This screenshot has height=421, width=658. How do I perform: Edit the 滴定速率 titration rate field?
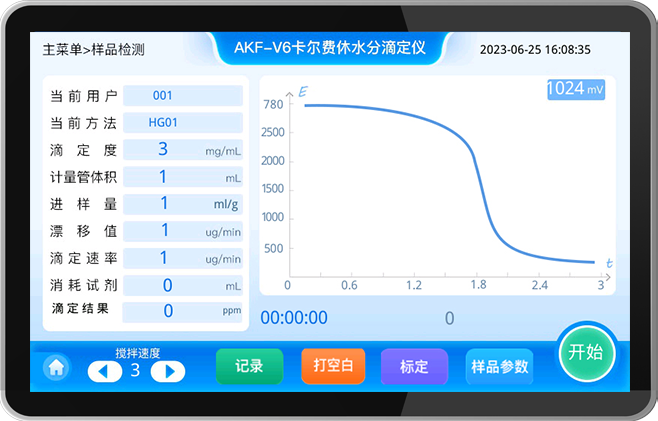coord(182,258)
